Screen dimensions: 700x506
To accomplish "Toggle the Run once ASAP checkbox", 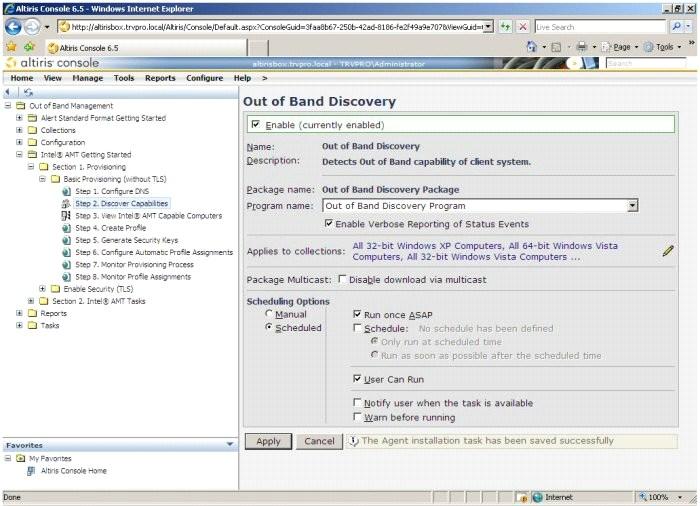I will [357, 314].
